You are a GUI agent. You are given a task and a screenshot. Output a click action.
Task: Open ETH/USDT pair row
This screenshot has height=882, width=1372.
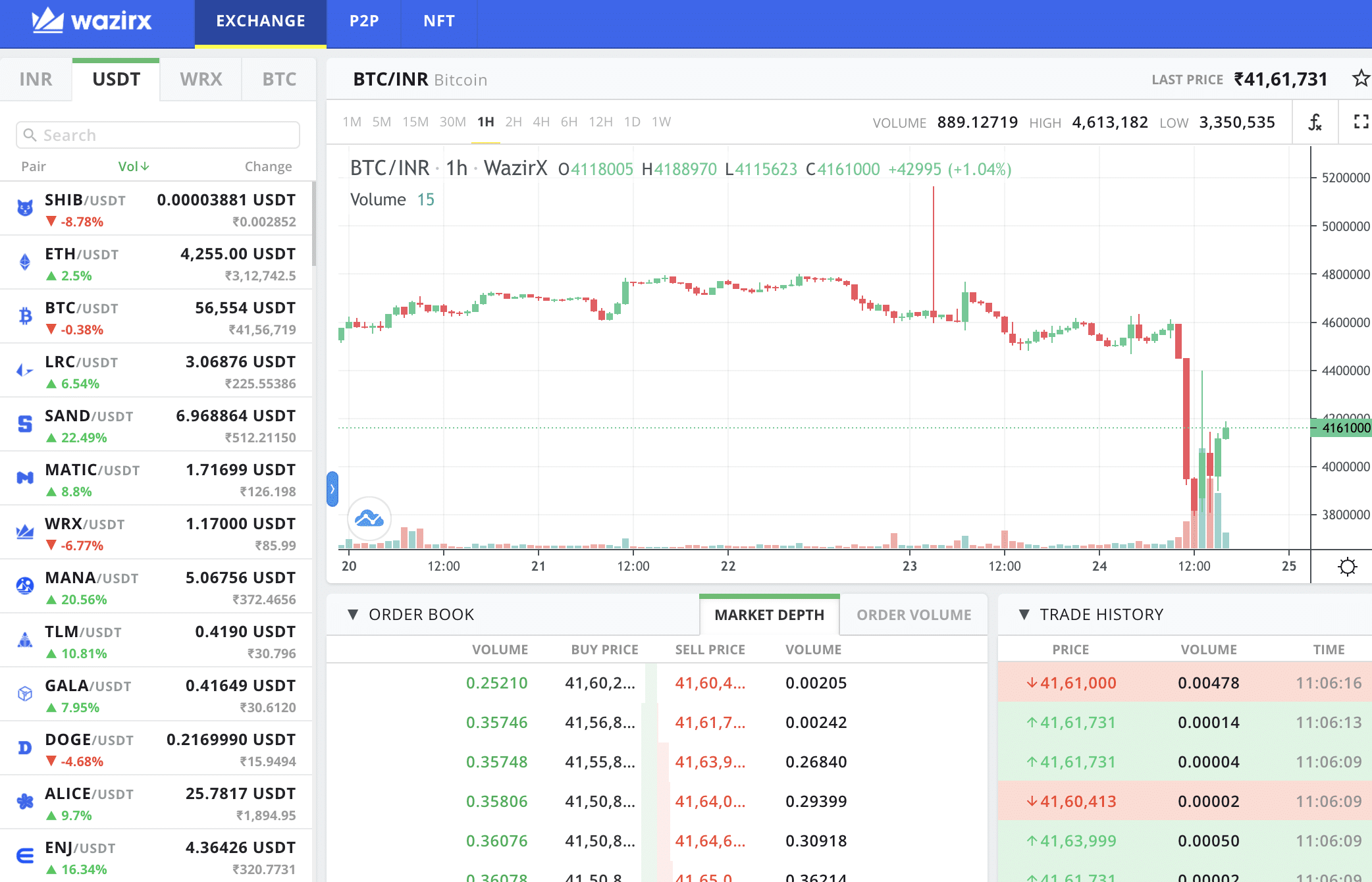click(x=156, y=263)
